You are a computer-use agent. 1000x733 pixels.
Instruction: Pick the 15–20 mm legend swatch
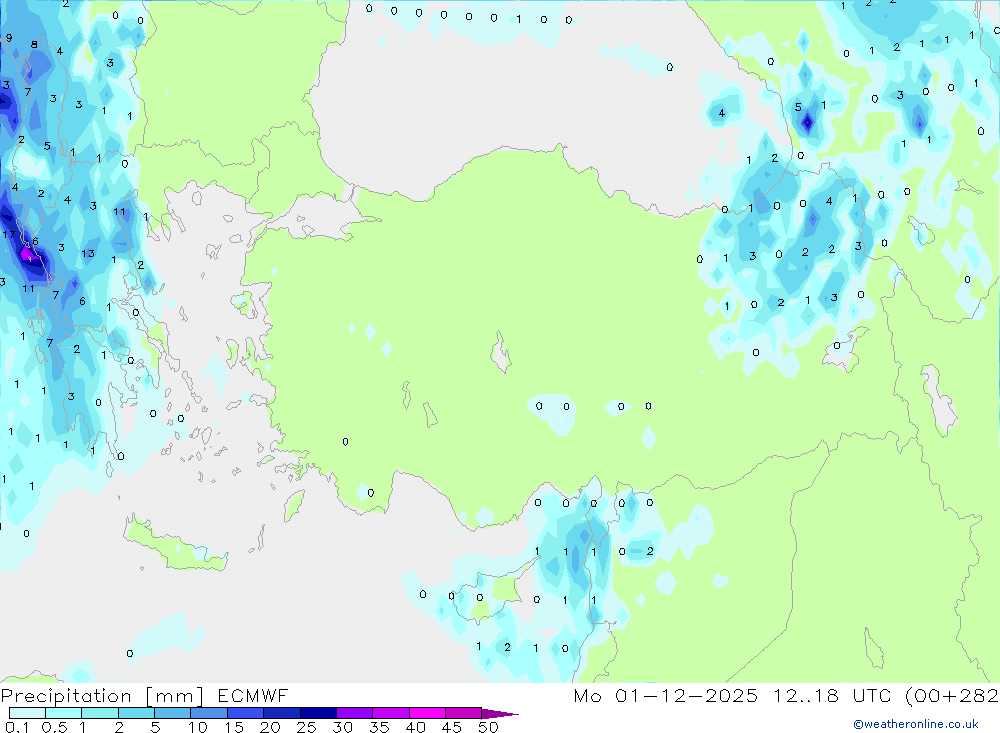point(245,713)
